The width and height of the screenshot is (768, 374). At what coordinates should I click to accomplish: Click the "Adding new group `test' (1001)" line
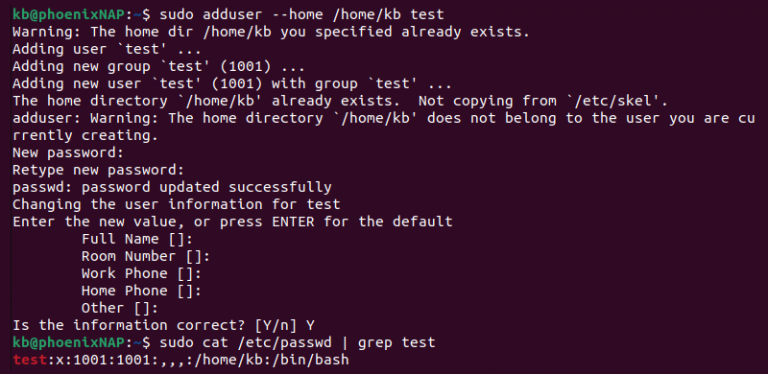tap(159, 67)
